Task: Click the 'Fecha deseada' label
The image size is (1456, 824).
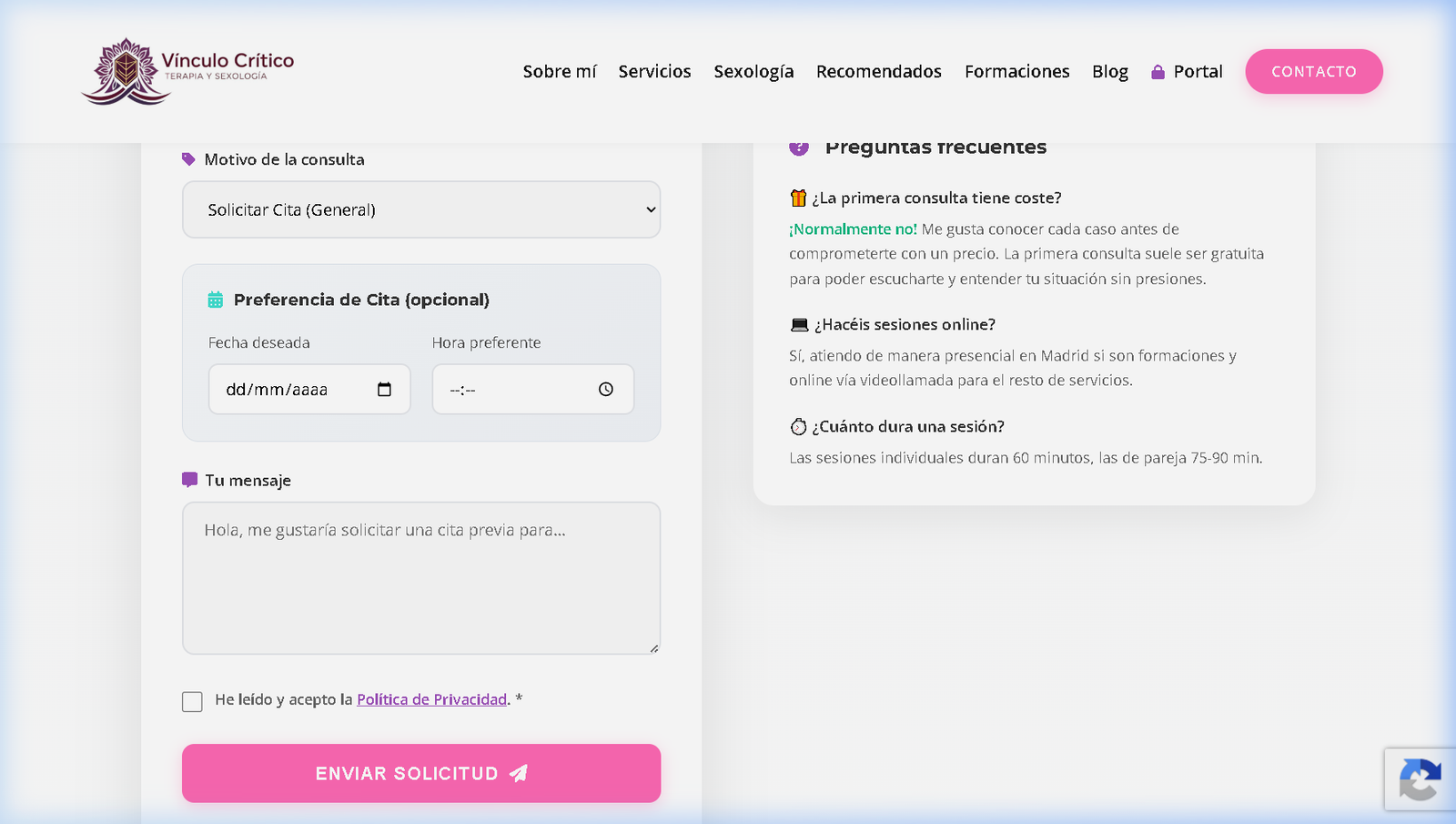Action: coord(259,342)
